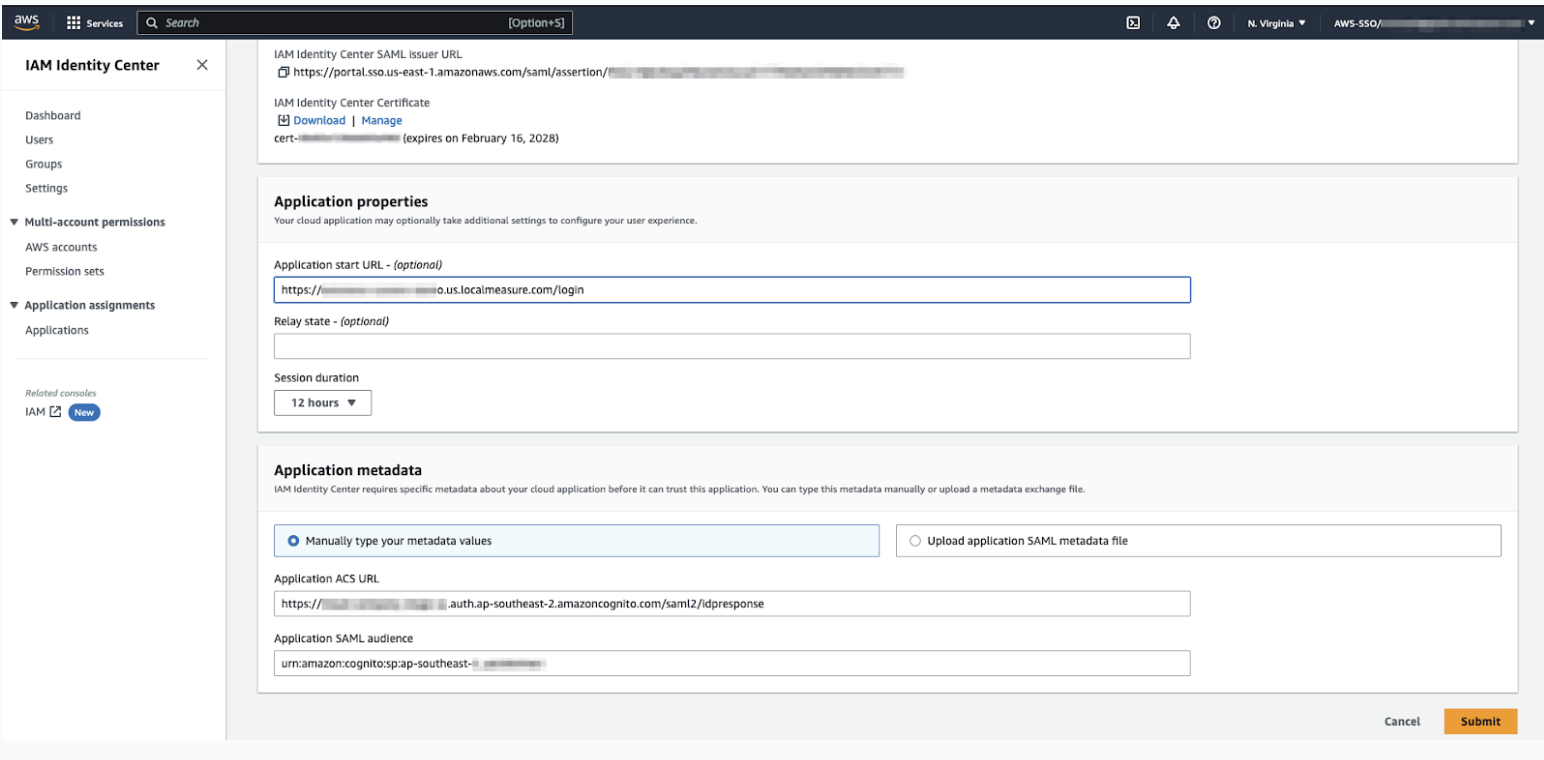The image size is (1544, 760).
Task: Open the N. Virginia region selector
Action: 1276,23
